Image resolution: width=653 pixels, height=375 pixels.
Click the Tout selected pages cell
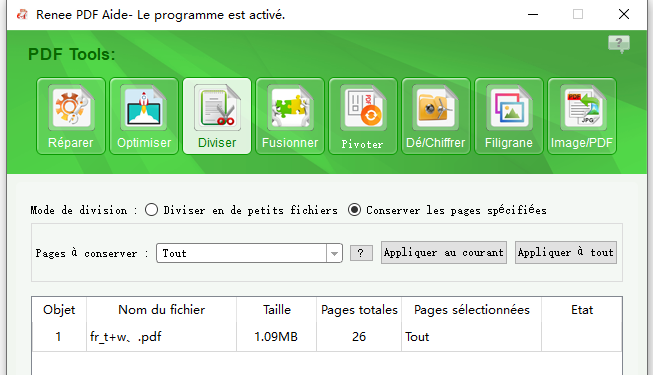click(471, 337)
